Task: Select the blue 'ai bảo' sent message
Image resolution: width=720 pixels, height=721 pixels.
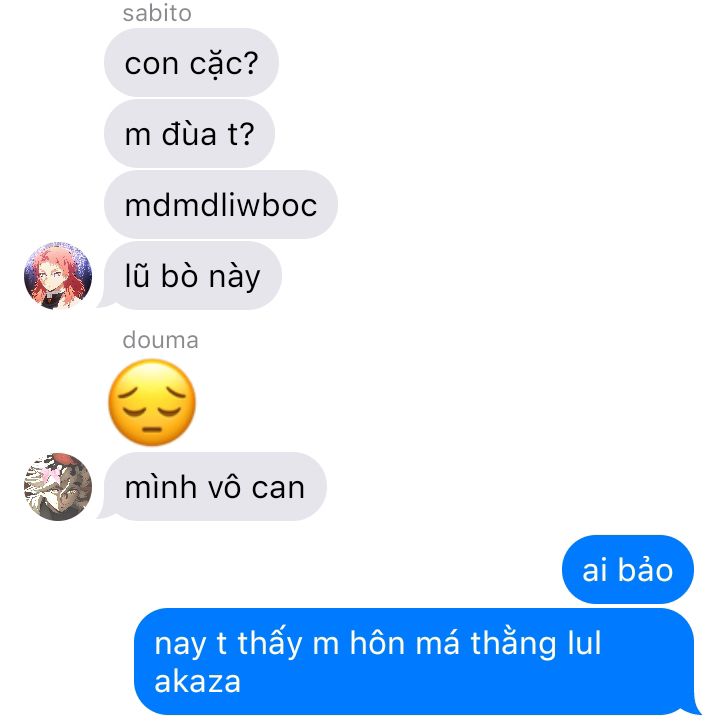Action: (628, 569)
